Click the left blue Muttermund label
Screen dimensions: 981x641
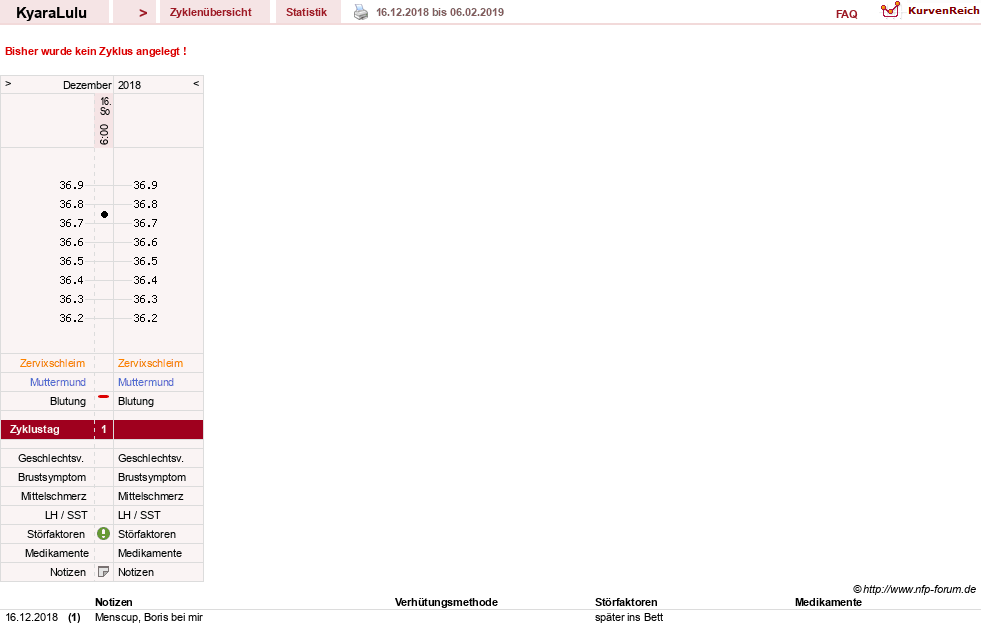pos(58,382)
